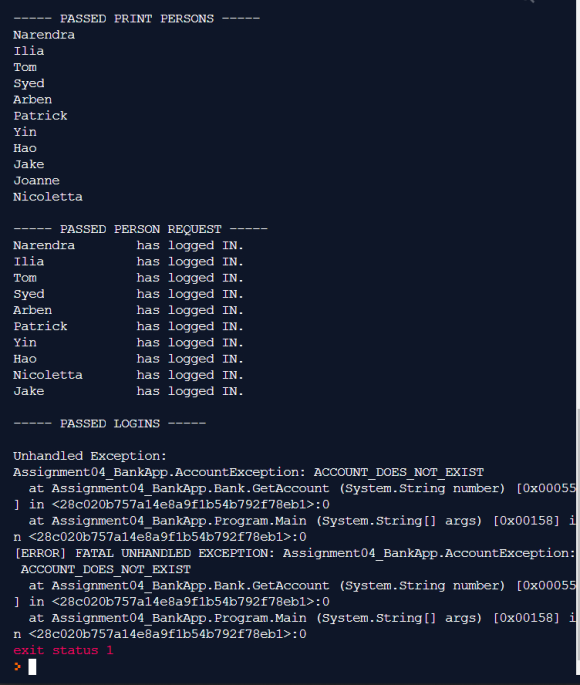
Task: Click "Patrick has logged IN." line
Action: [128, 326]
